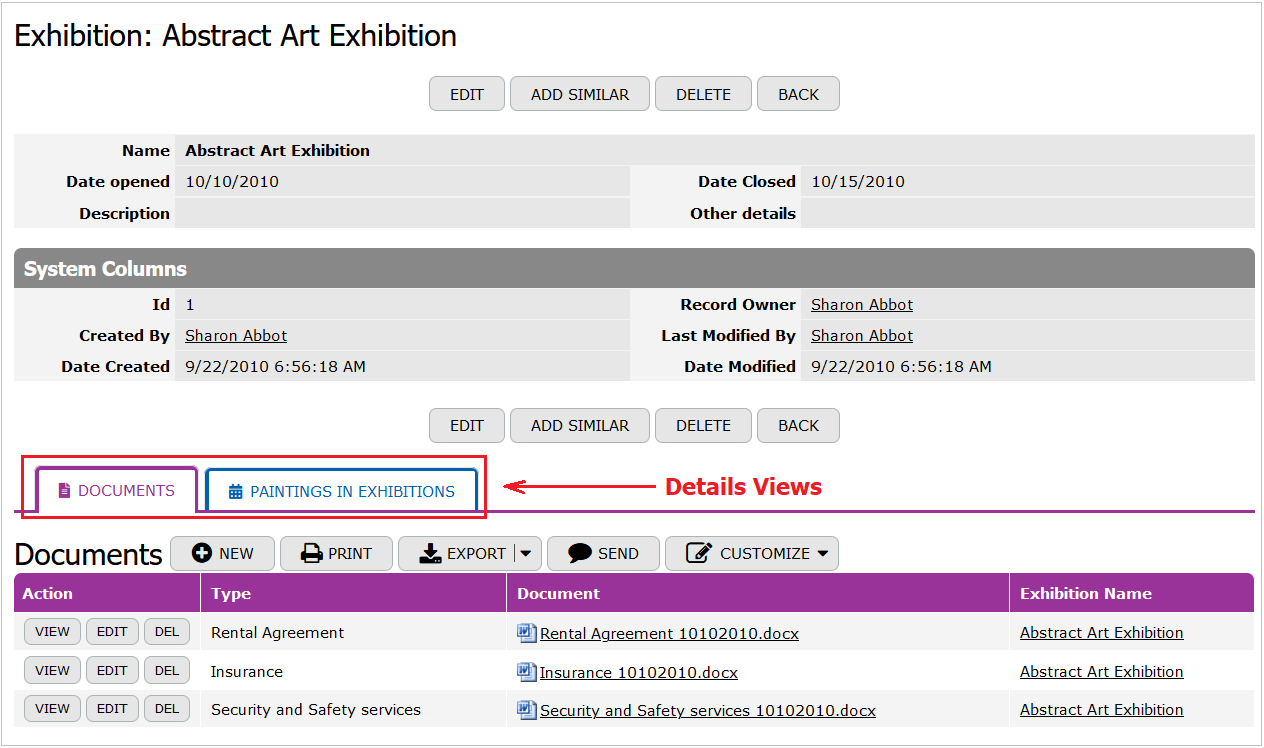Click the DELETE button above the Name field
1264x748 pixels.
coord(703,94)
